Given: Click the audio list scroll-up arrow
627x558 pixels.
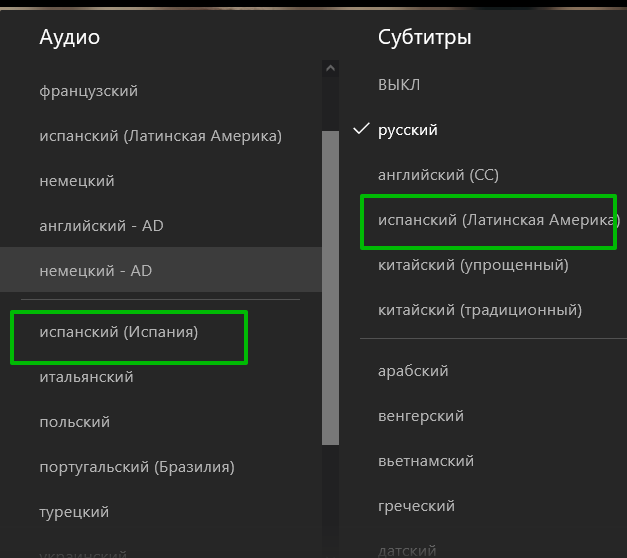Looking at the screenshot, I should pyautogui.click(x=331, y=68).
